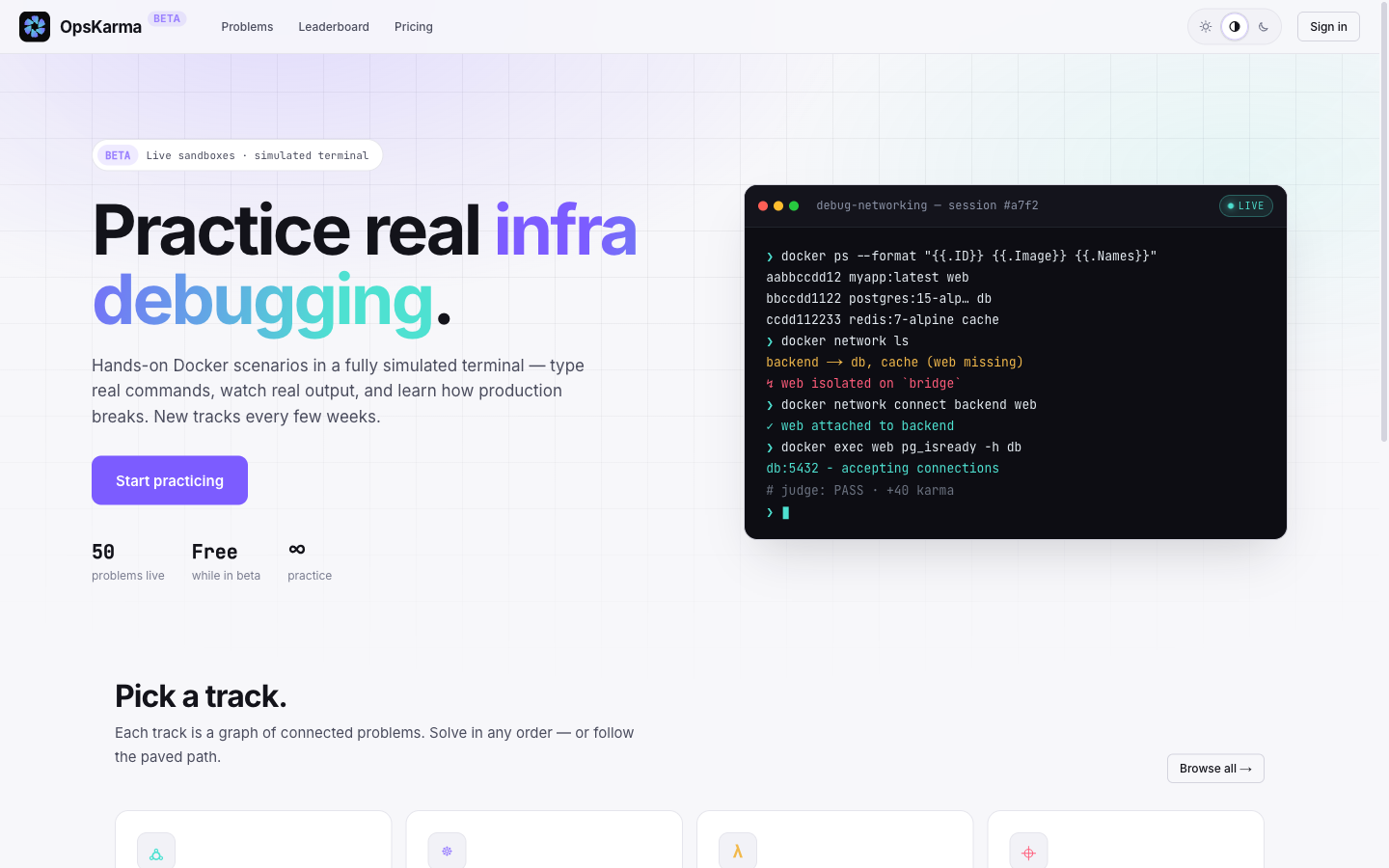Click the "postgres:15-alp… db" output line
Screen dimensions: 1389x868
pyautogui.click(x=879, y=299)
